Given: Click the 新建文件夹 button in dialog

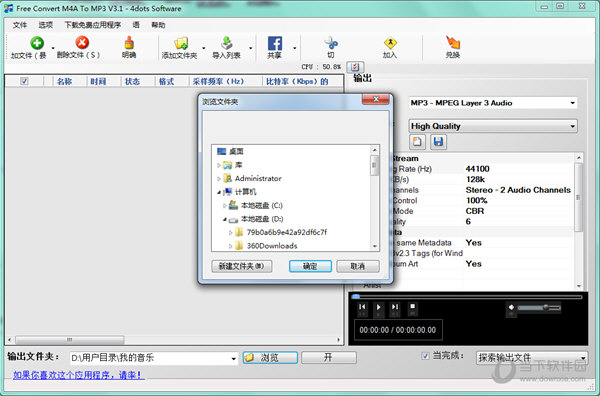Looking at the screenshot, I should (242, 266).
